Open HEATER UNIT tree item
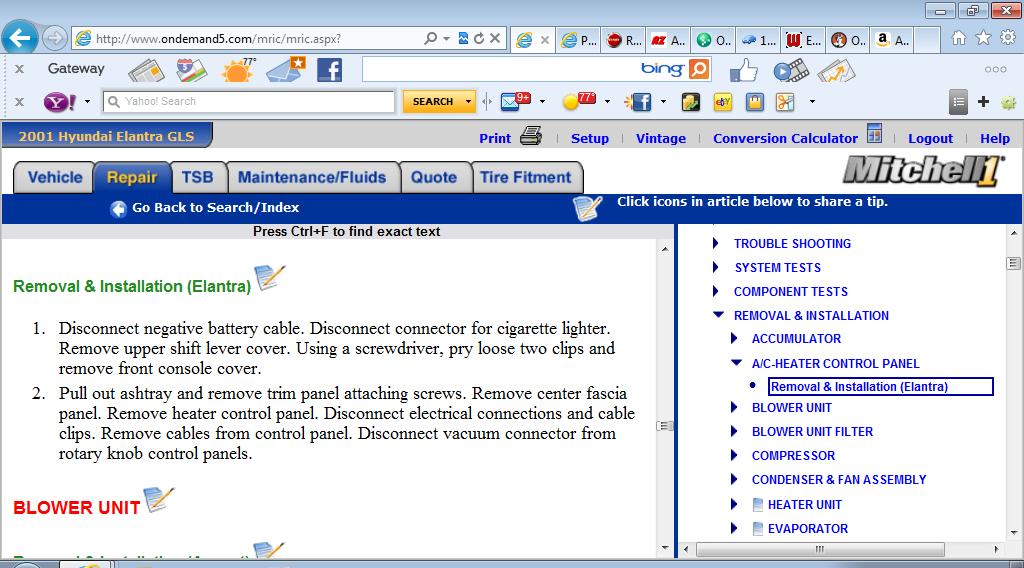This screenshot has width=1024, height=568. click(805, 505)
